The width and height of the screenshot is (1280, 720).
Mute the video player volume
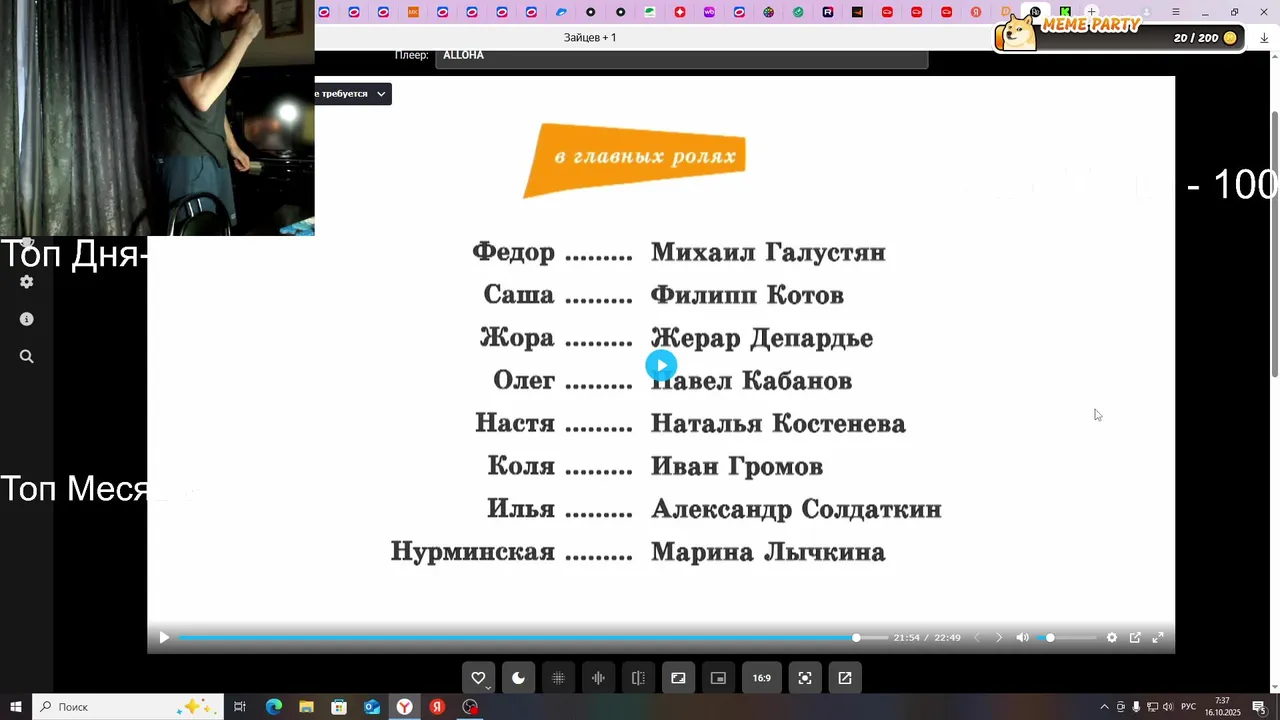click(x=1022, y=638)
